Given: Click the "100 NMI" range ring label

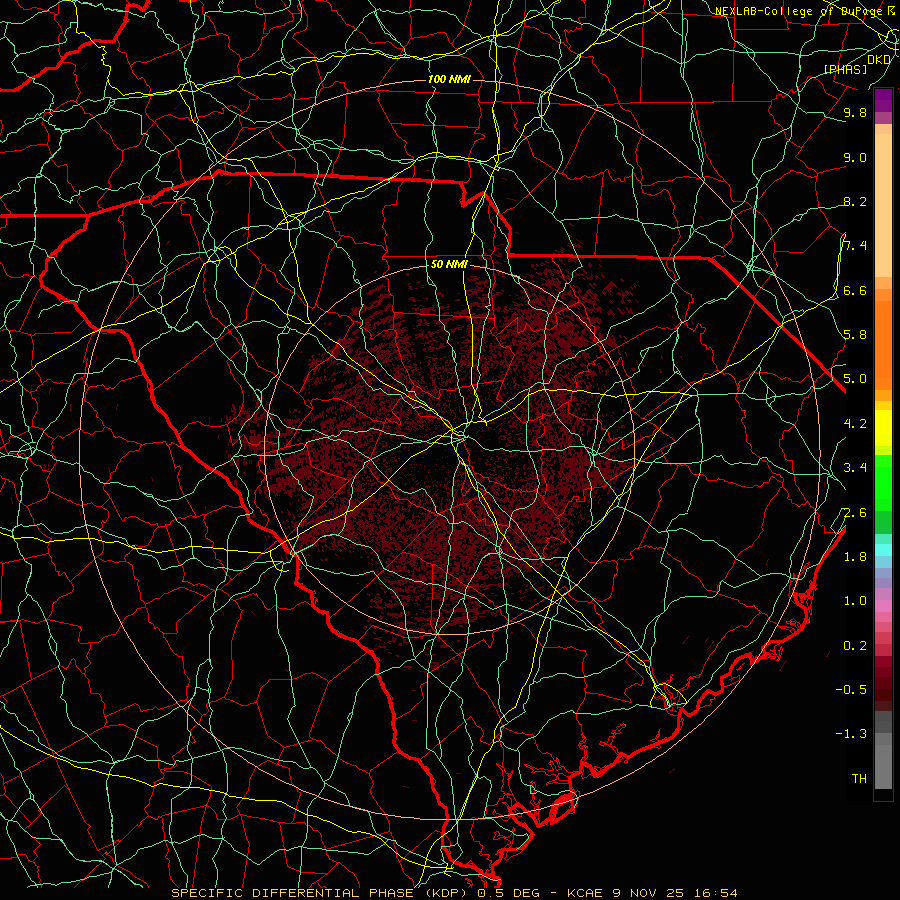Looking at the screenshot, I should coord(449,79).
